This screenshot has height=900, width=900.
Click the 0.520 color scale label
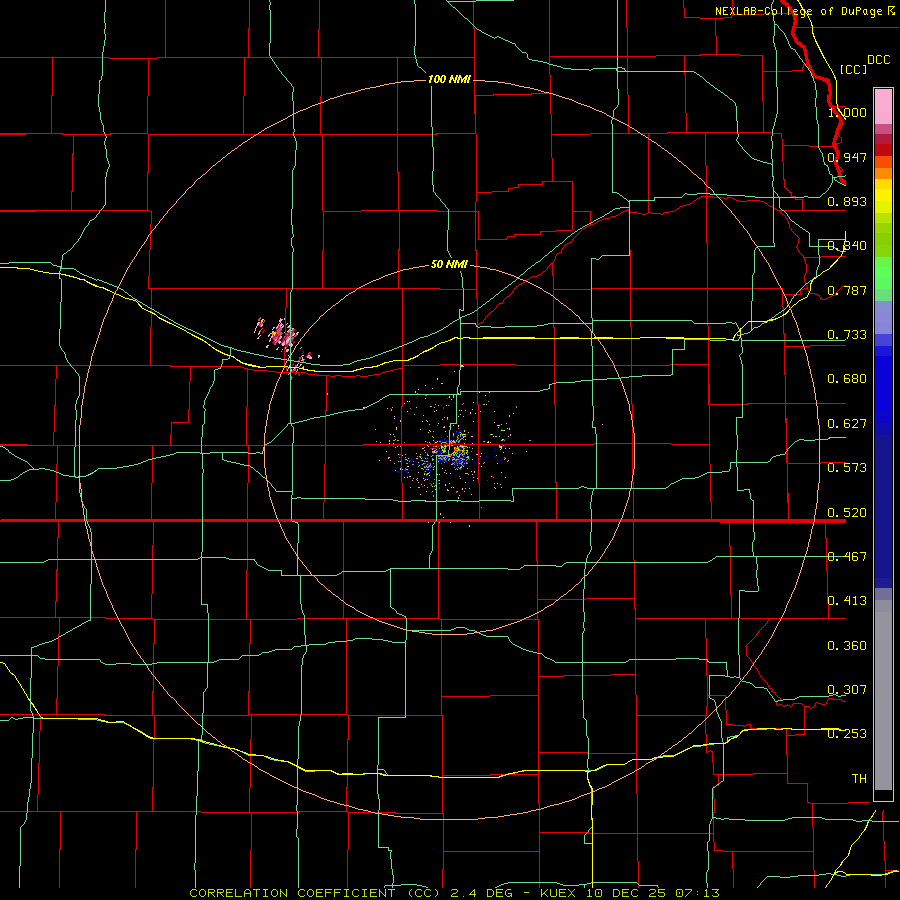(x=847, y=513)
